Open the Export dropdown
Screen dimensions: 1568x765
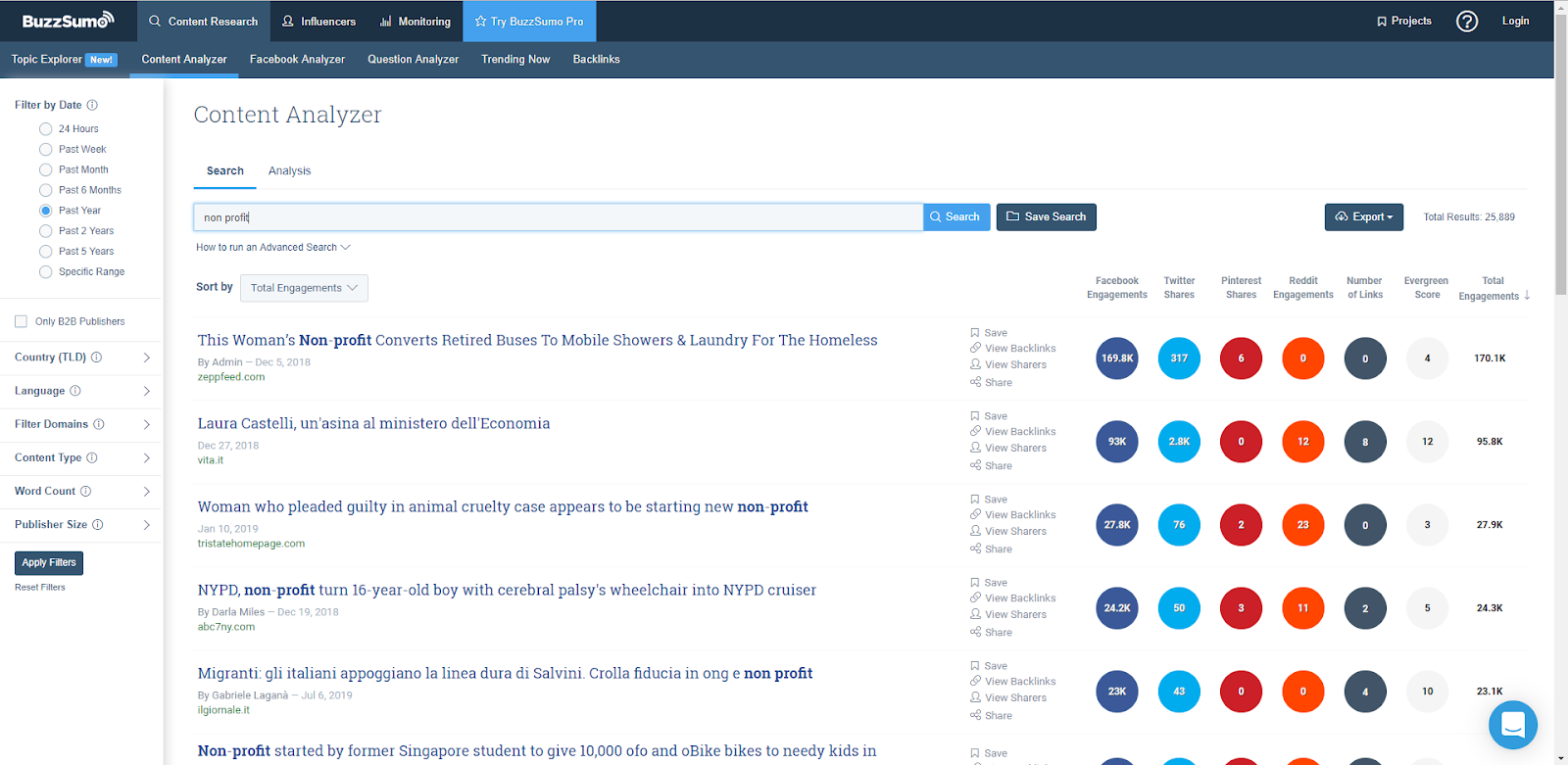click(1363, 216)
